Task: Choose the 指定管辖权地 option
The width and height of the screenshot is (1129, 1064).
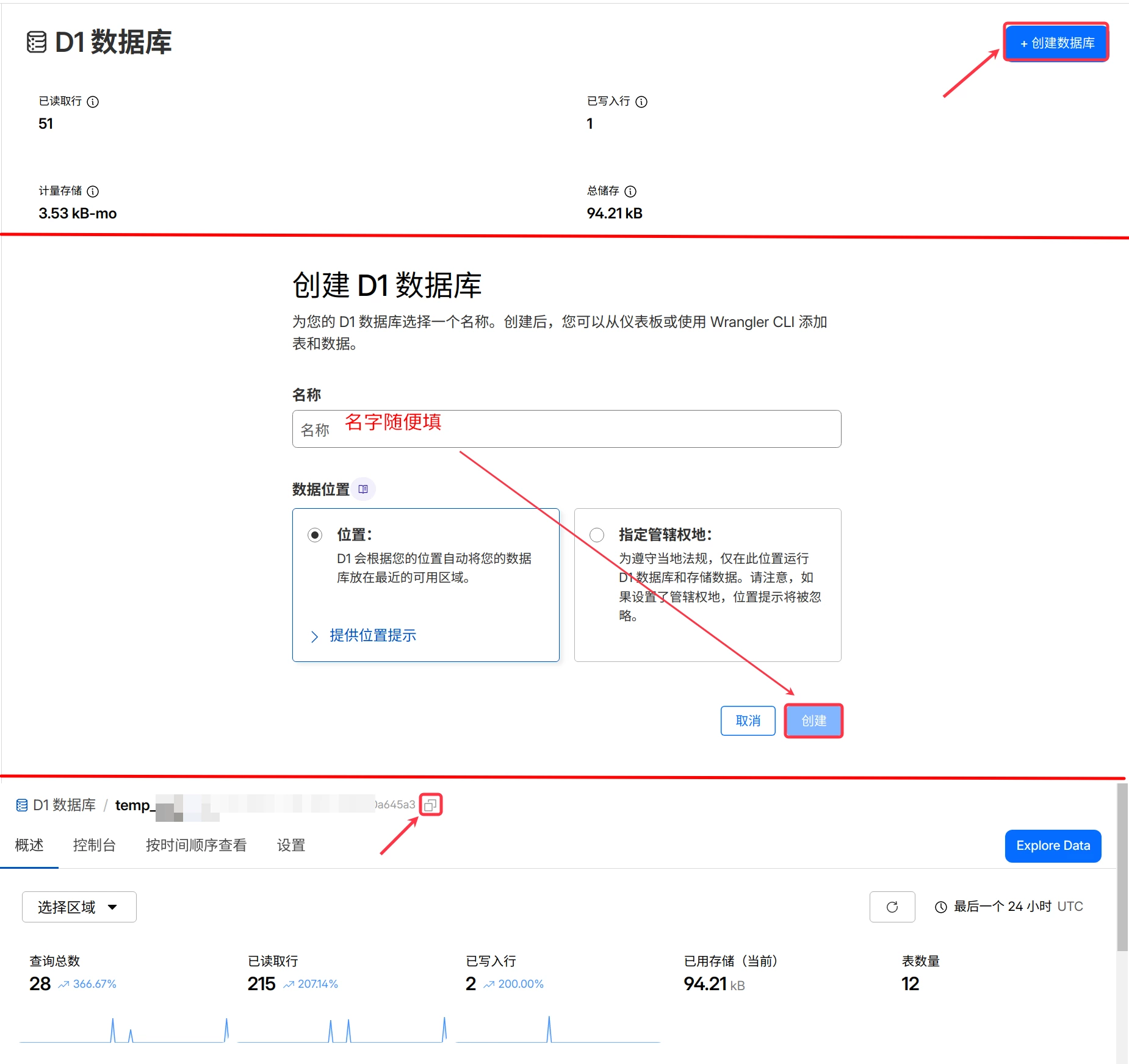Action: coord(596,534)
